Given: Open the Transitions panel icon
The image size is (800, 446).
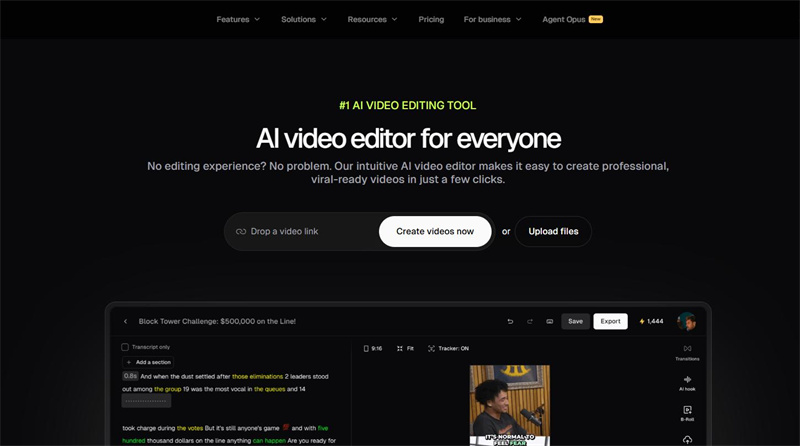Looking at the screenshot, I should [687, 351].
